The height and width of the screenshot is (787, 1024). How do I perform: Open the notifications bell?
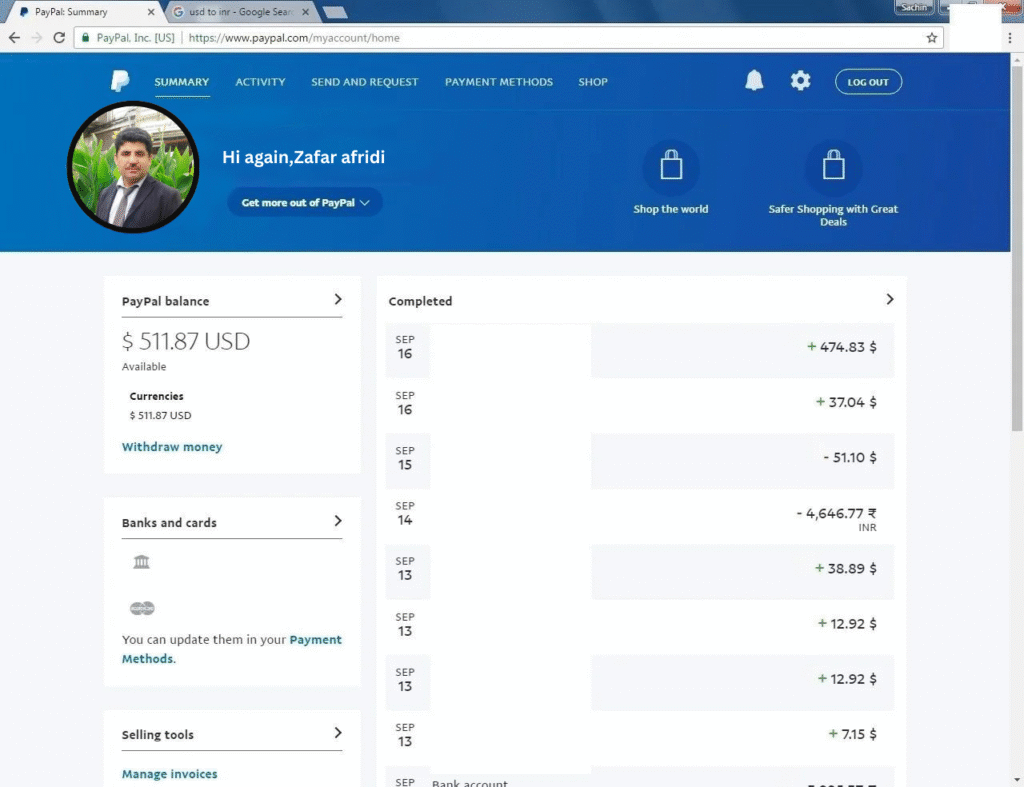pos(754,82)
